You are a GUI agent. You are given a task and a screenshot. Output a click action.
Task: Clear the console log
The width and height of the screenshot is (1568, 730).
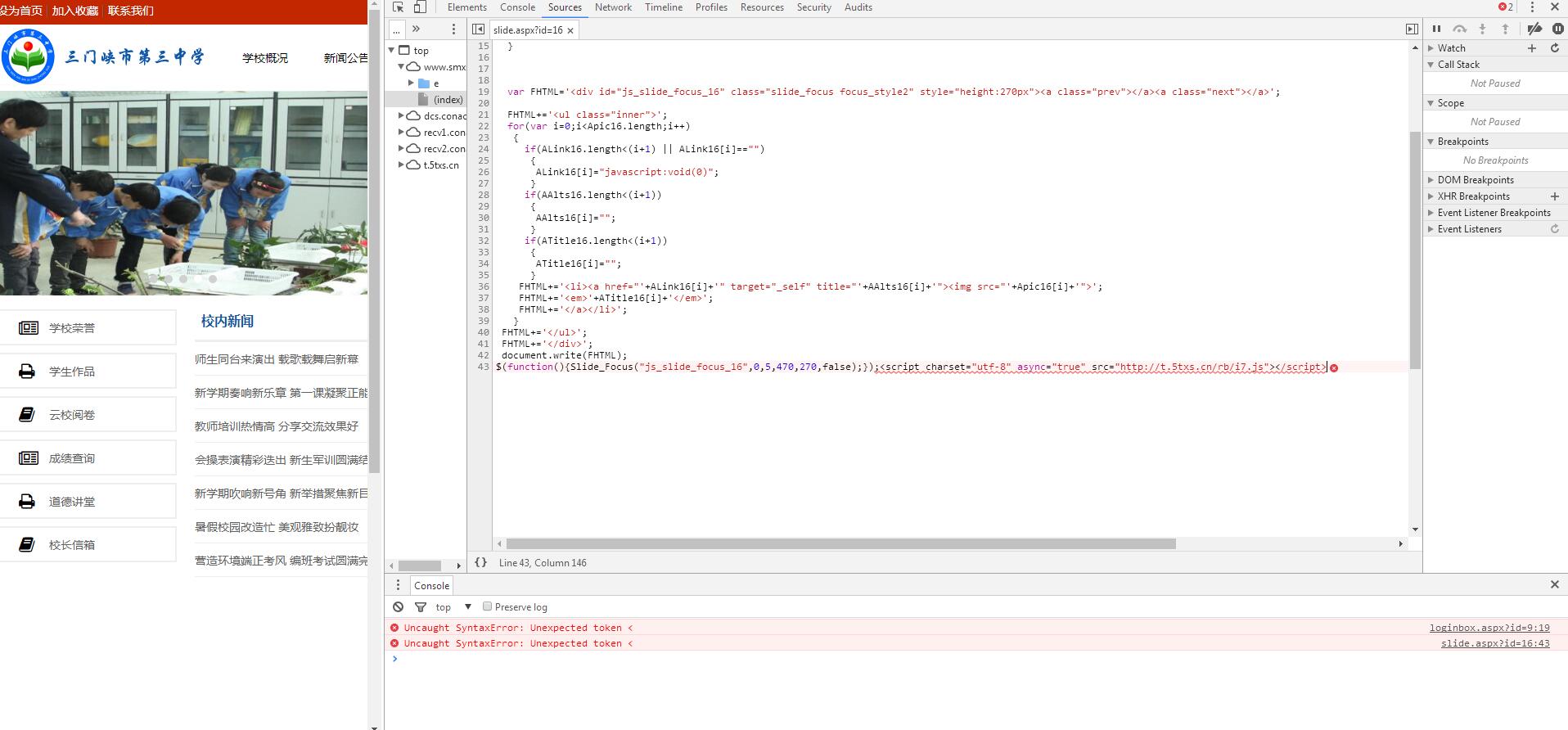398,606
